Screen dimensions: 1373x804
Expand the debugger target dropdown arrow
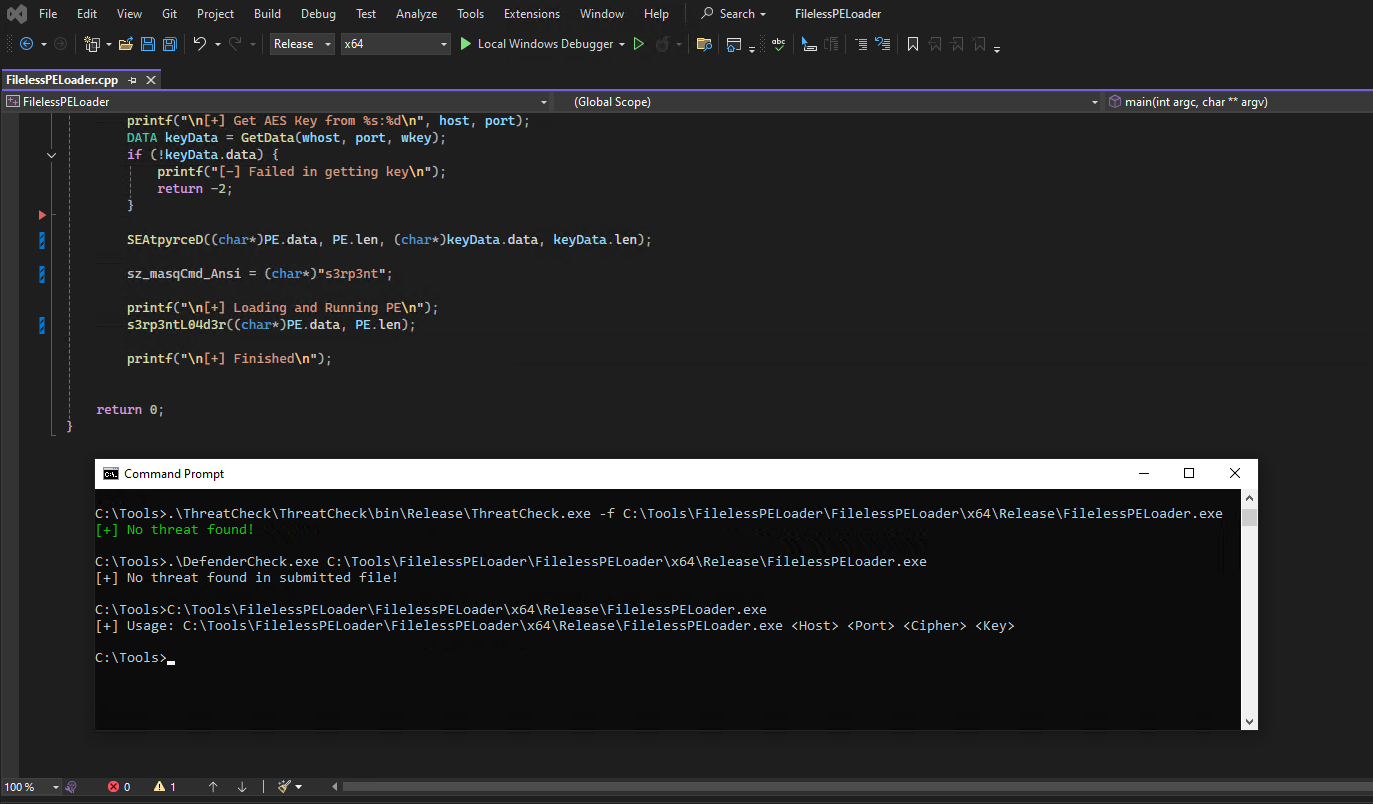622,44
